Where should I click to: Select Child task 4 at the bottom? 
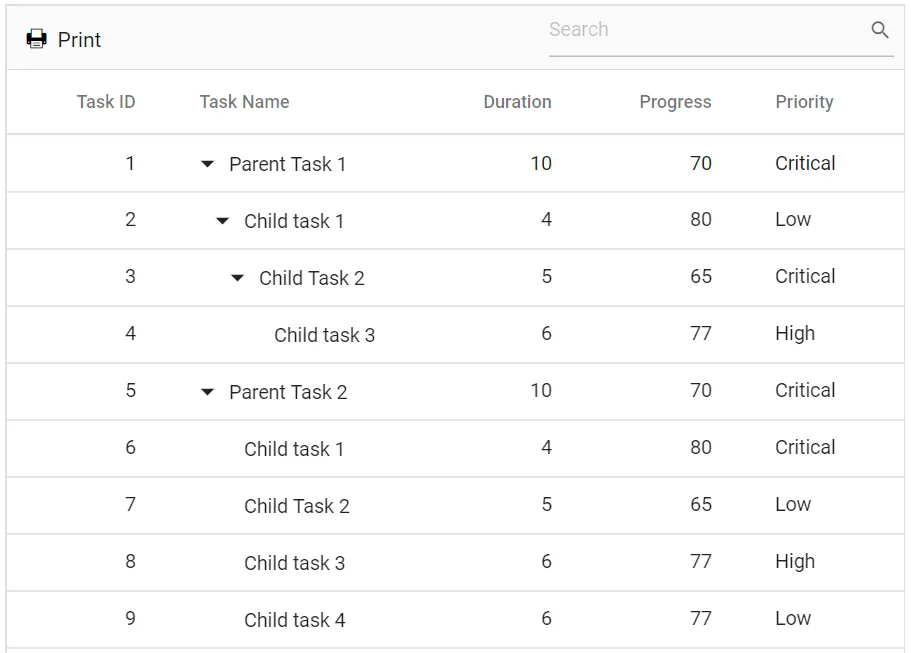(x=295, y=619)
